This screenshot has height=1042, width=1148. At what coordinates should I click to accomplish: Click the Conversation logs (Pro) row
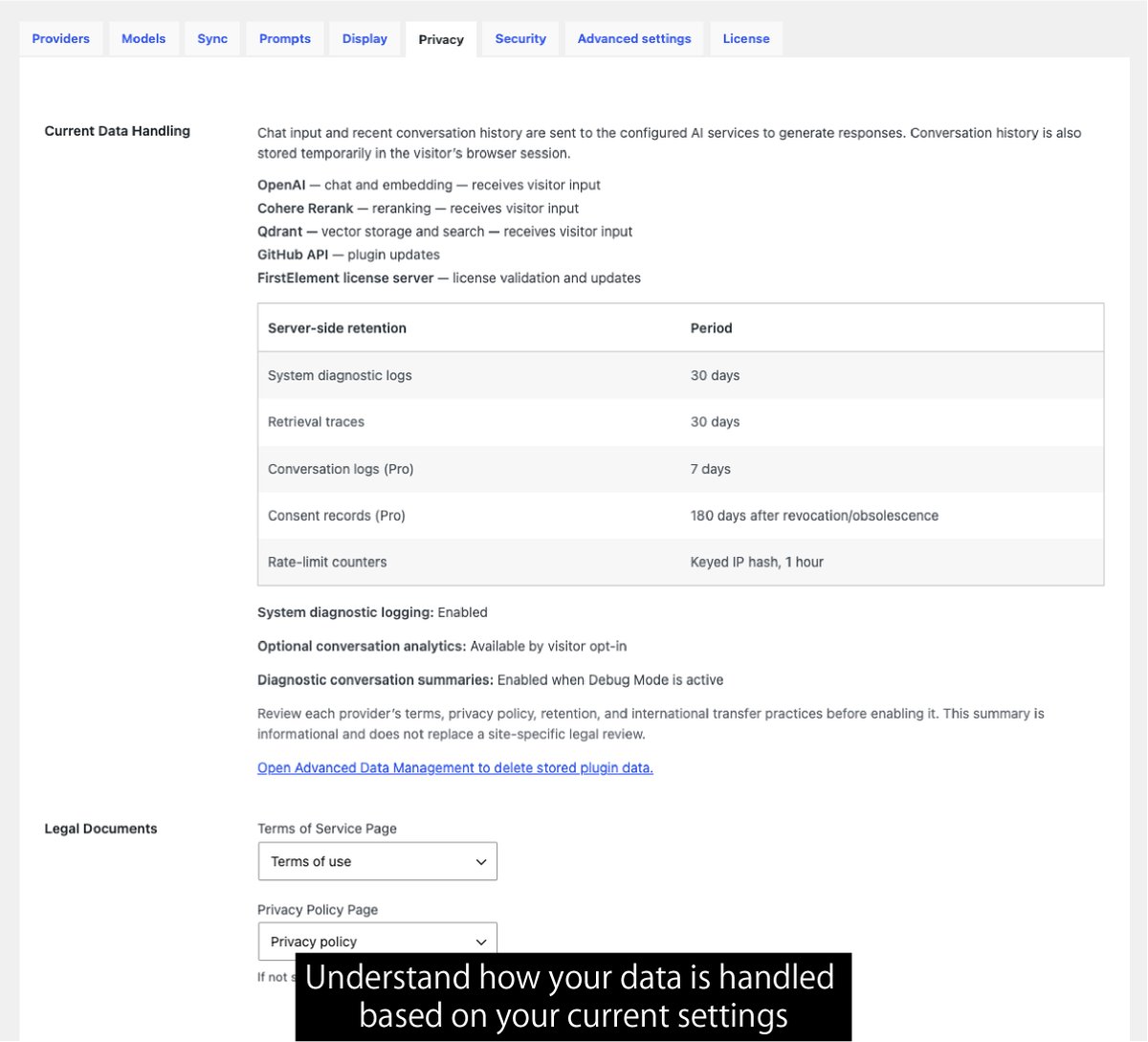click(x=680, y=469)
